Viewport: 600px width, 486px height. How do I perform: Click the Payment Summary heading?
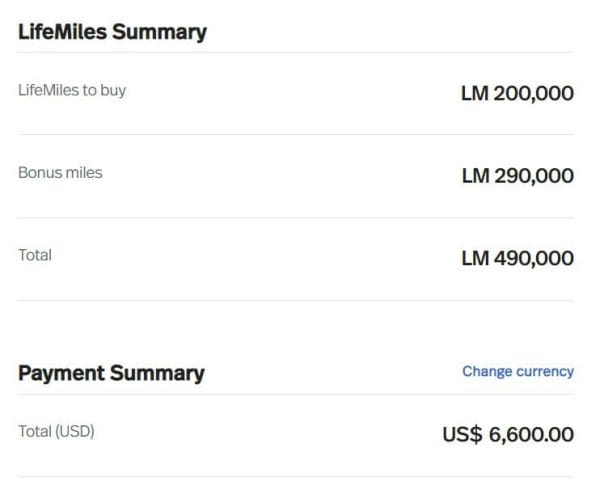(111, 373)
